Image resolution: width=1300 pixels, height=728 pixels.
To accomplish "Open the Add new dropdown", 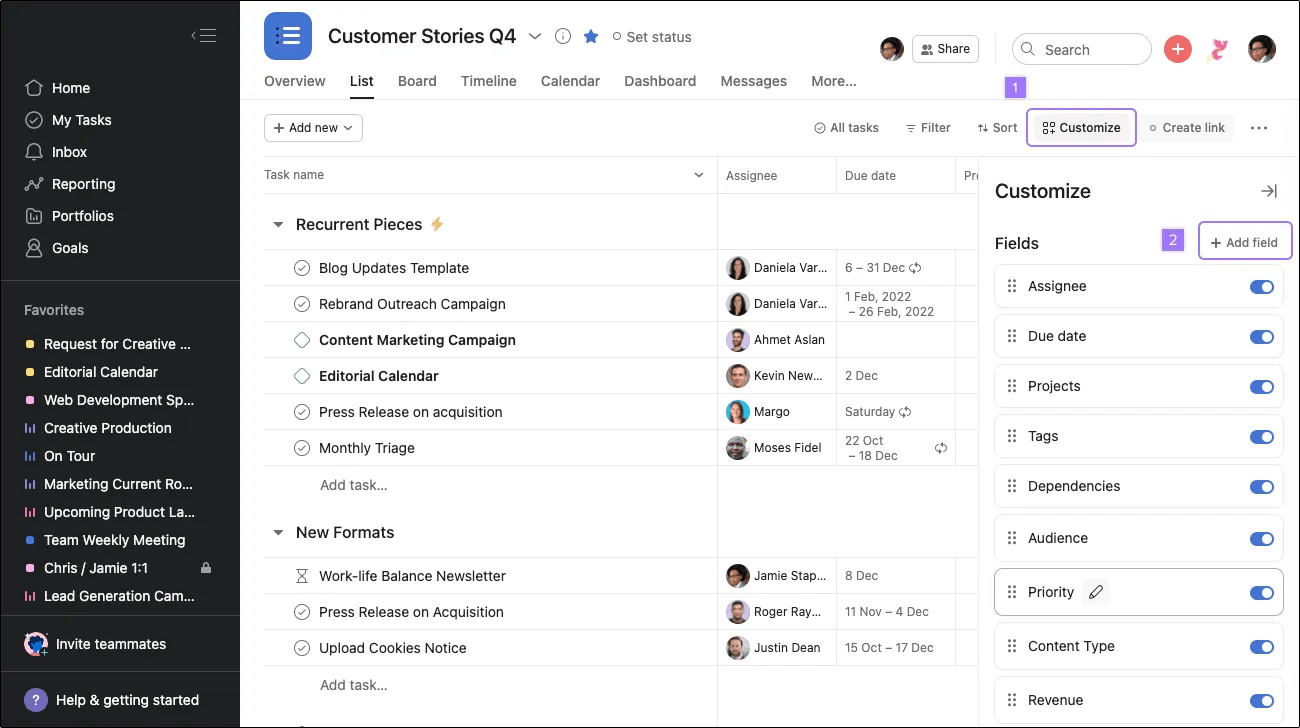I will (313, 128).
